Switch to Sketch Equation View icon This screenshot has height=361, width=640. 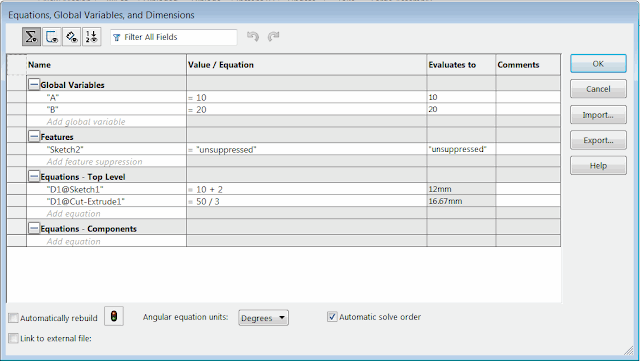pyautogui.click(x=52, y=37)
